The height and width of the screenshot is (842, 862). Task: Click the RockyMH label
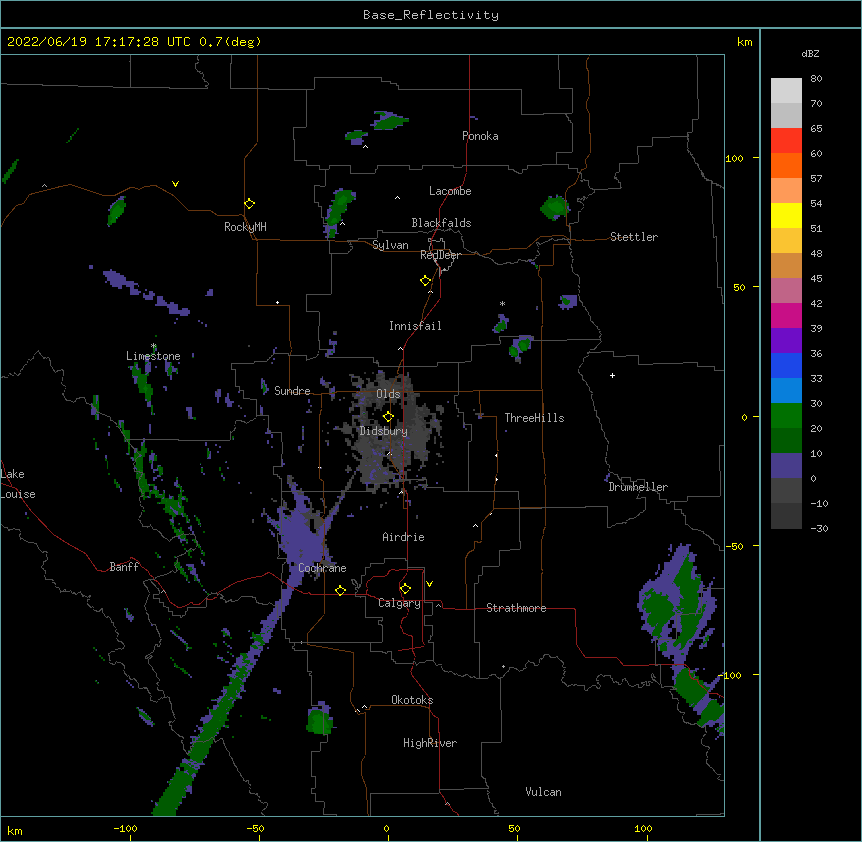click(245, 227)
